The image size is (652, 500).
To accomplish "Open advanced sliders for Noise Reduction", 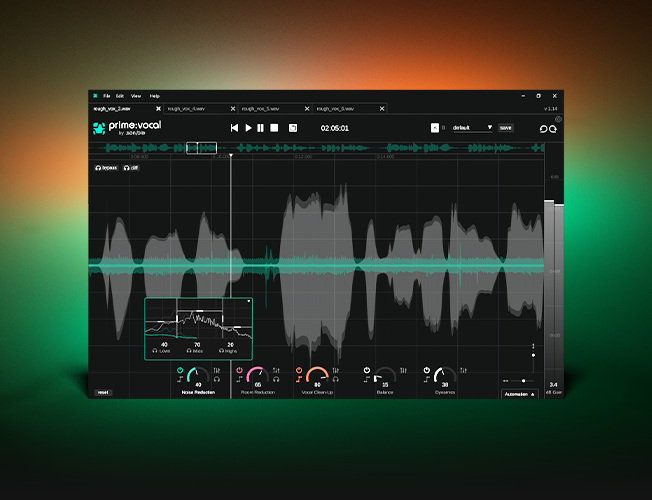I will (217, 370).
